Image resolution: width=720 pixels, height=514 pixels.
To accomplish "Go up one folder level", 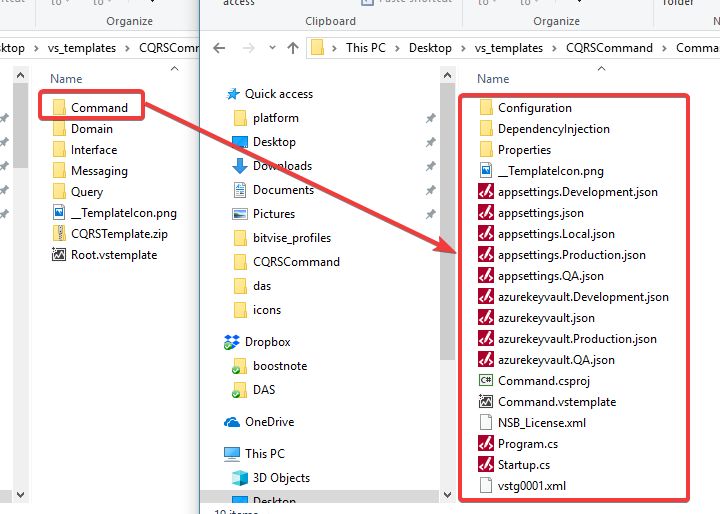I will click(293, 48).
